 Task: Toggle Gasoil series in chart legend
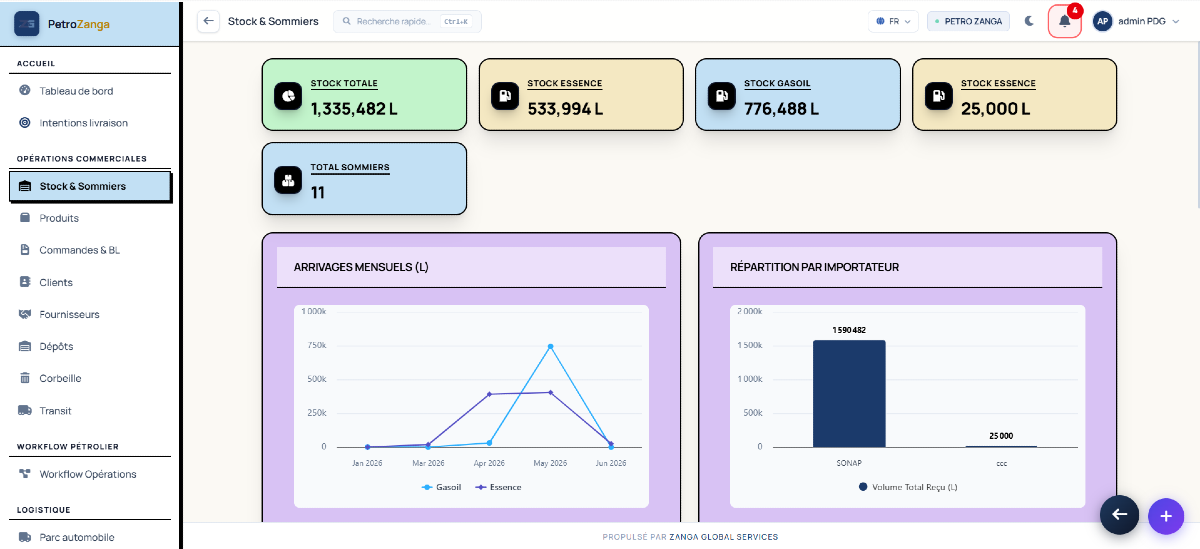pos(441,487)
